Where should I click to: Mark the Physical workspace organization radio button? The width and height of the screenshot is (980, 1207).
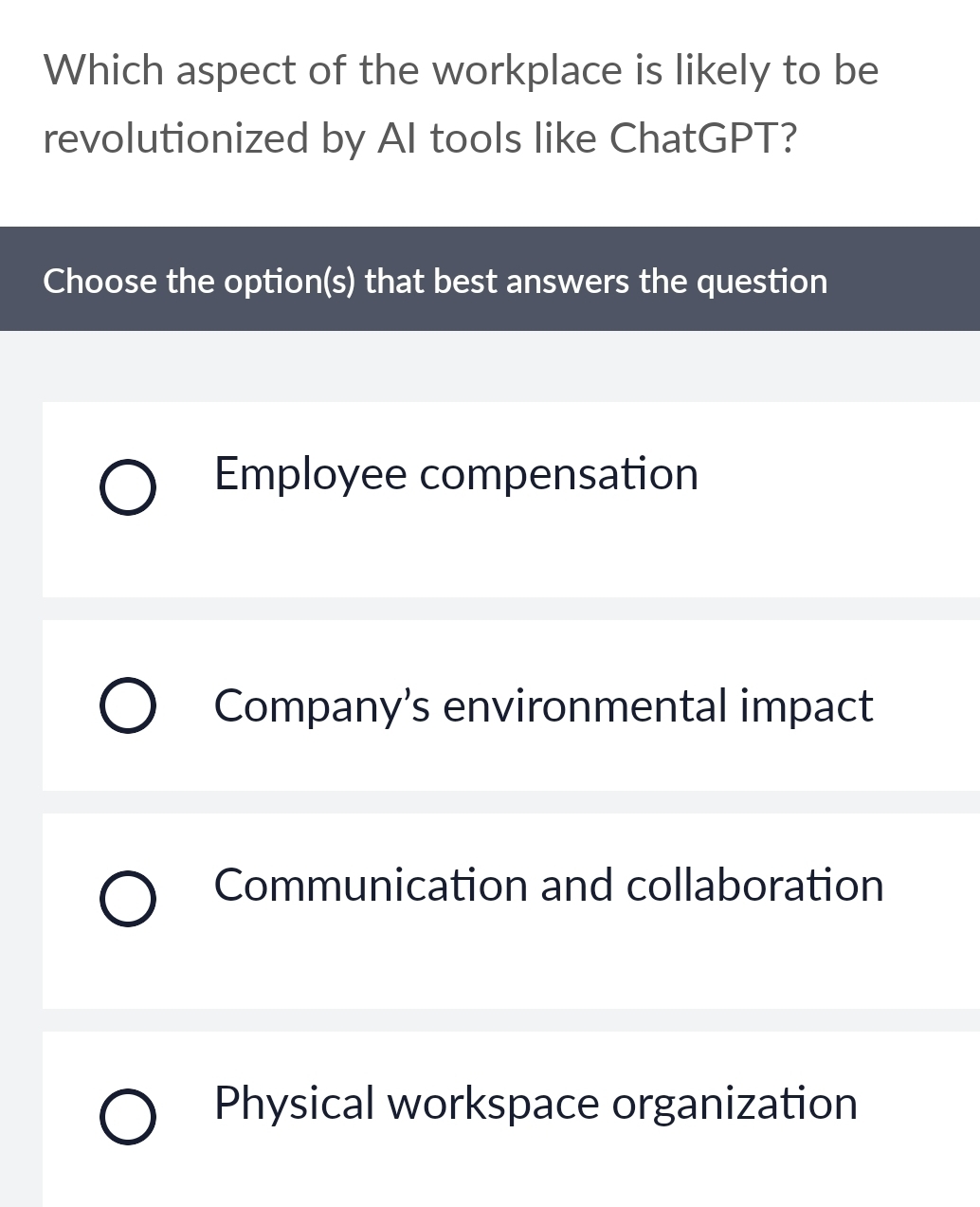tap(127, 1118)
